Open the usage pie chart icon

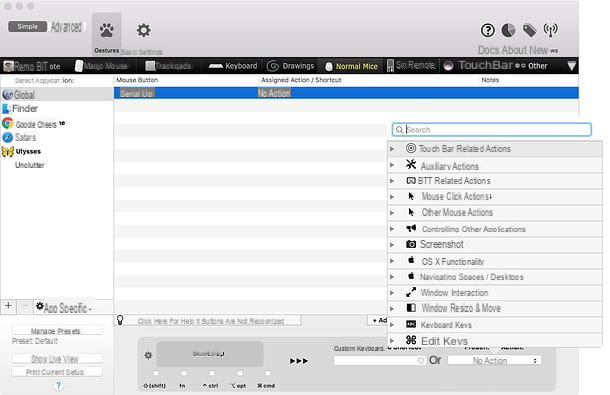coord(508,30)
